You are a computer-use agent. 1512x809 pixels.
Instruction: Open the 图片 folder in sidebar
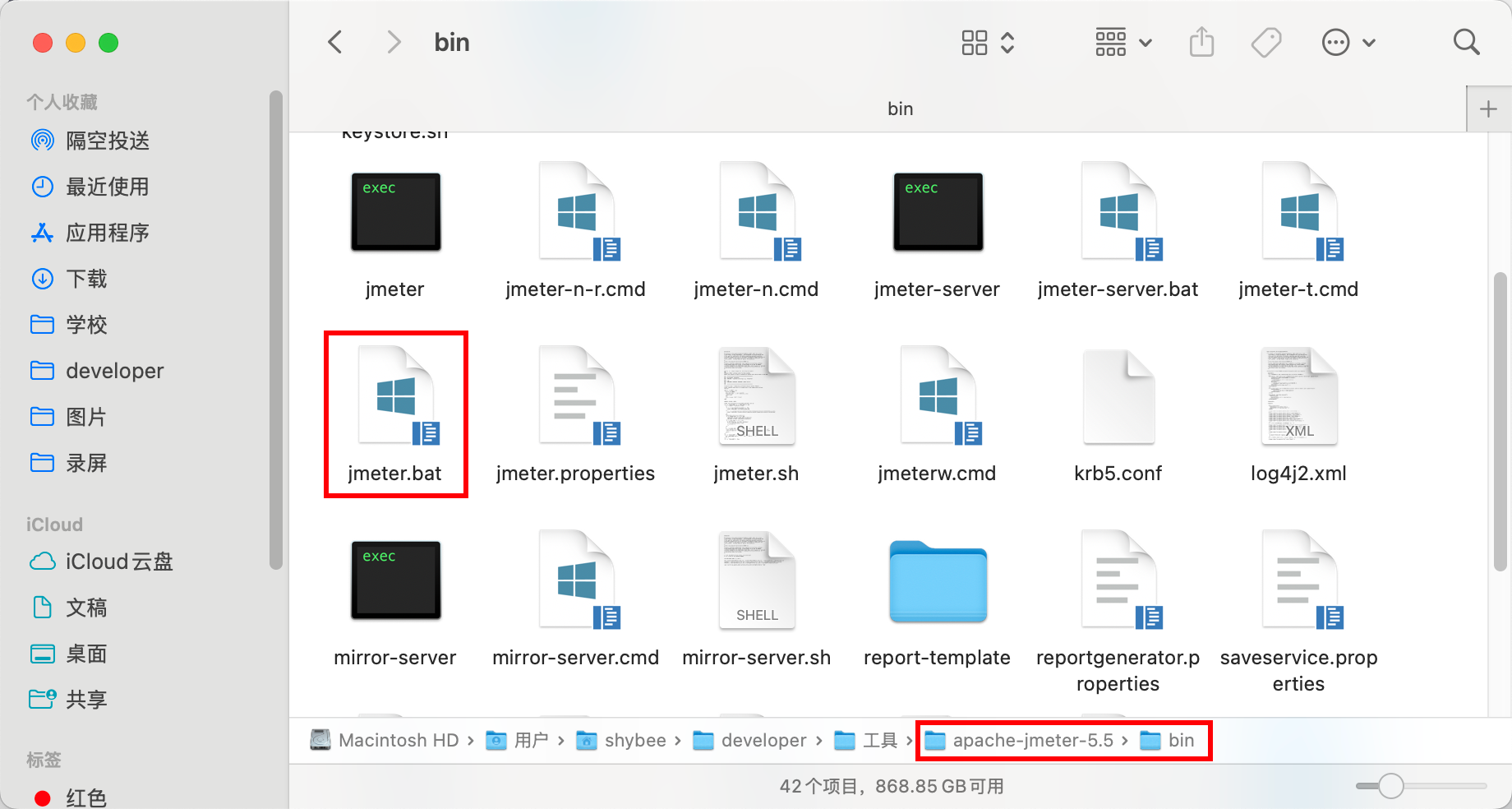tap(69, 417)
